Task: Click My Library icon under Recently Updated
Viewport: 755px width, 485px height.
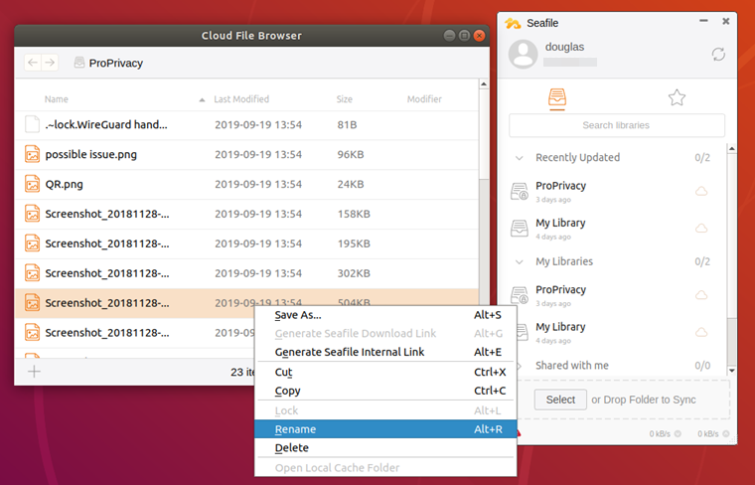Action: [520, 228]
